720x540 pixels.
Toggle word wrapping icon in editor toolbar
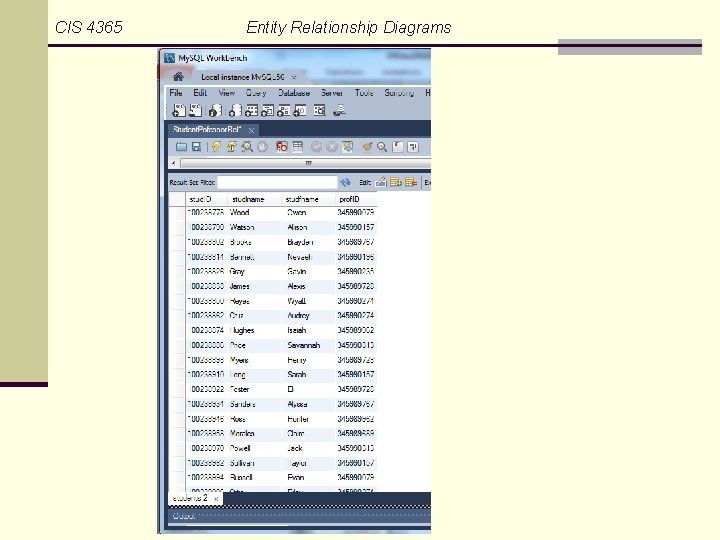(x=413, y=147)
